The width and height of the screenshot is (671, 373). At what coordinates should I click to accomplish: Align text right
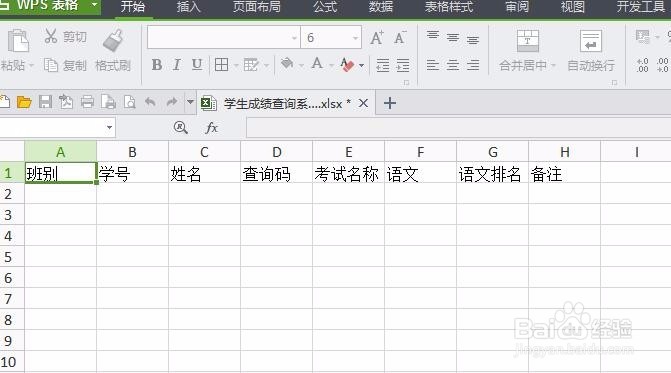(473, 65)
